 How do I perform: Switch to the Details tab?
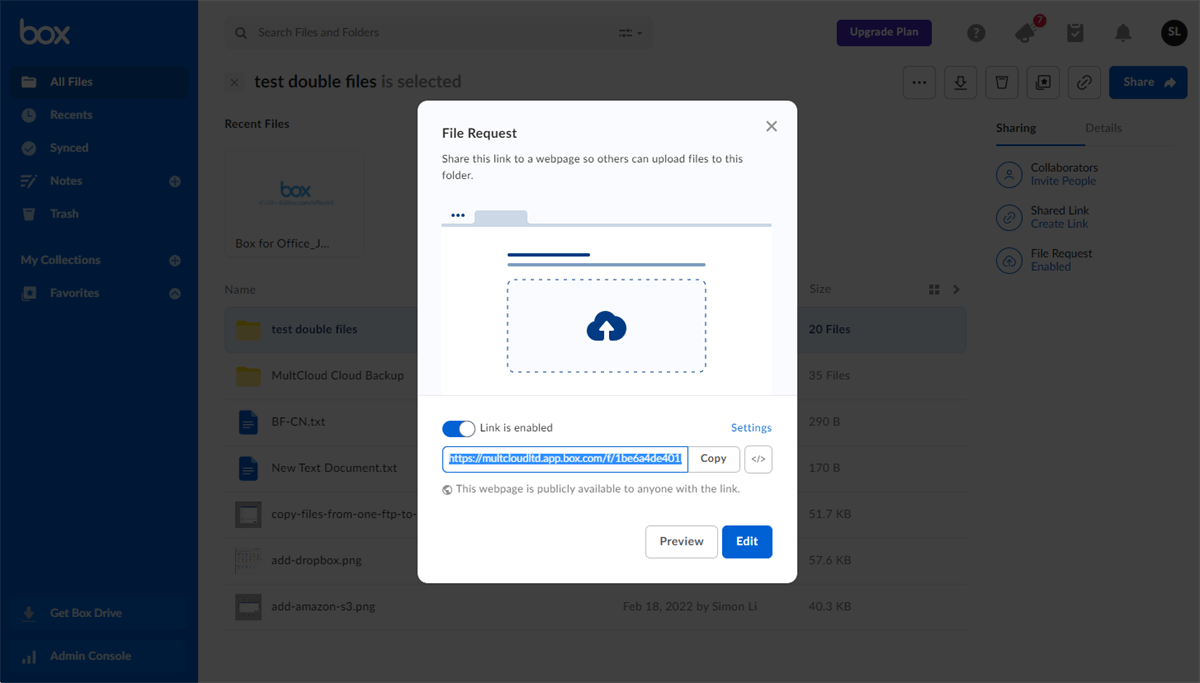[1103, 128]
